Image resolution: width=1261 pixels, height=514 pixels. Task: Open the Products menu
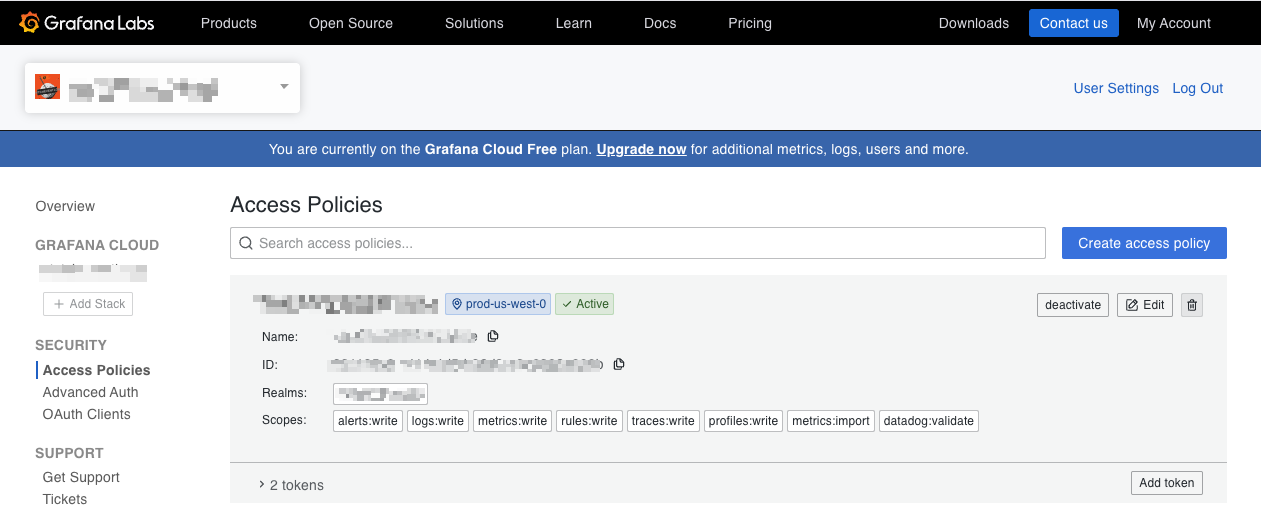[x=229, y=23]
